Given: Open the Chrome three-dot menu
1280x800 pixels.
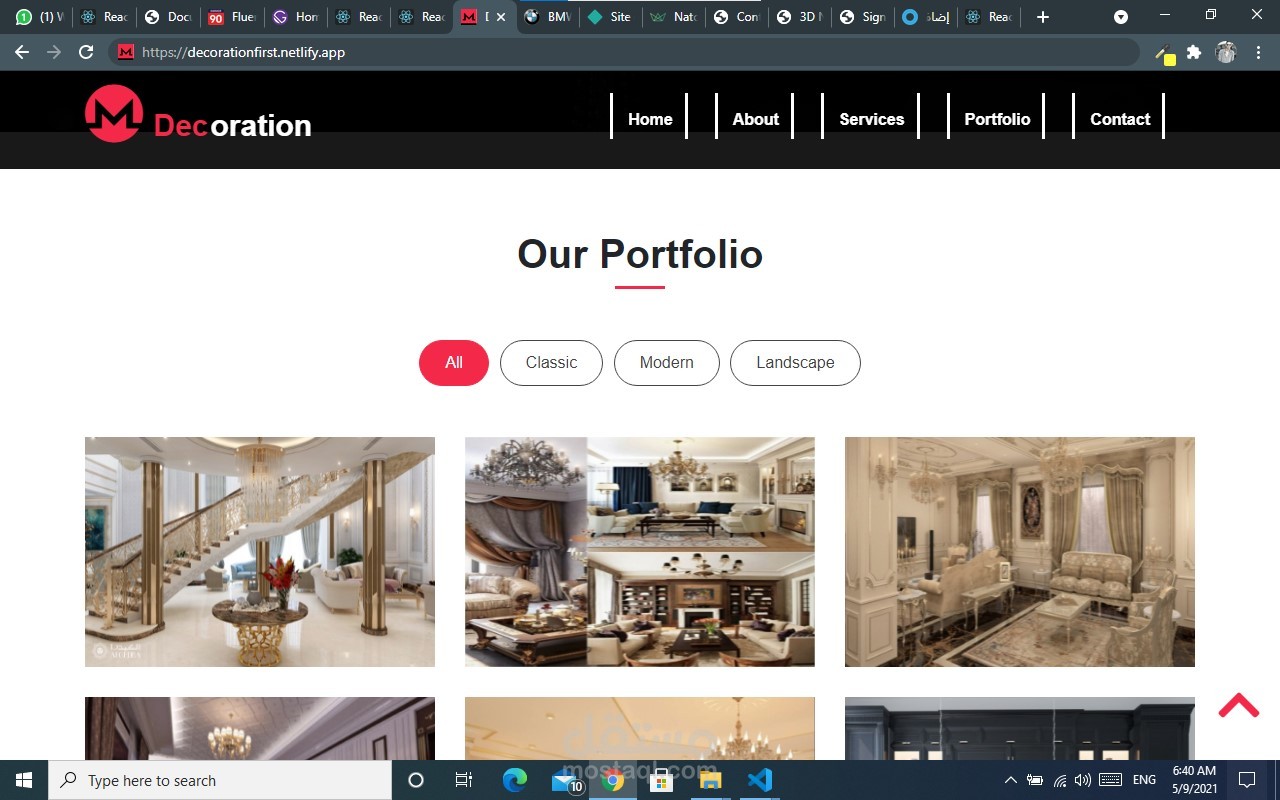Looking at the screenshot, I should [x=1258, y=52].
